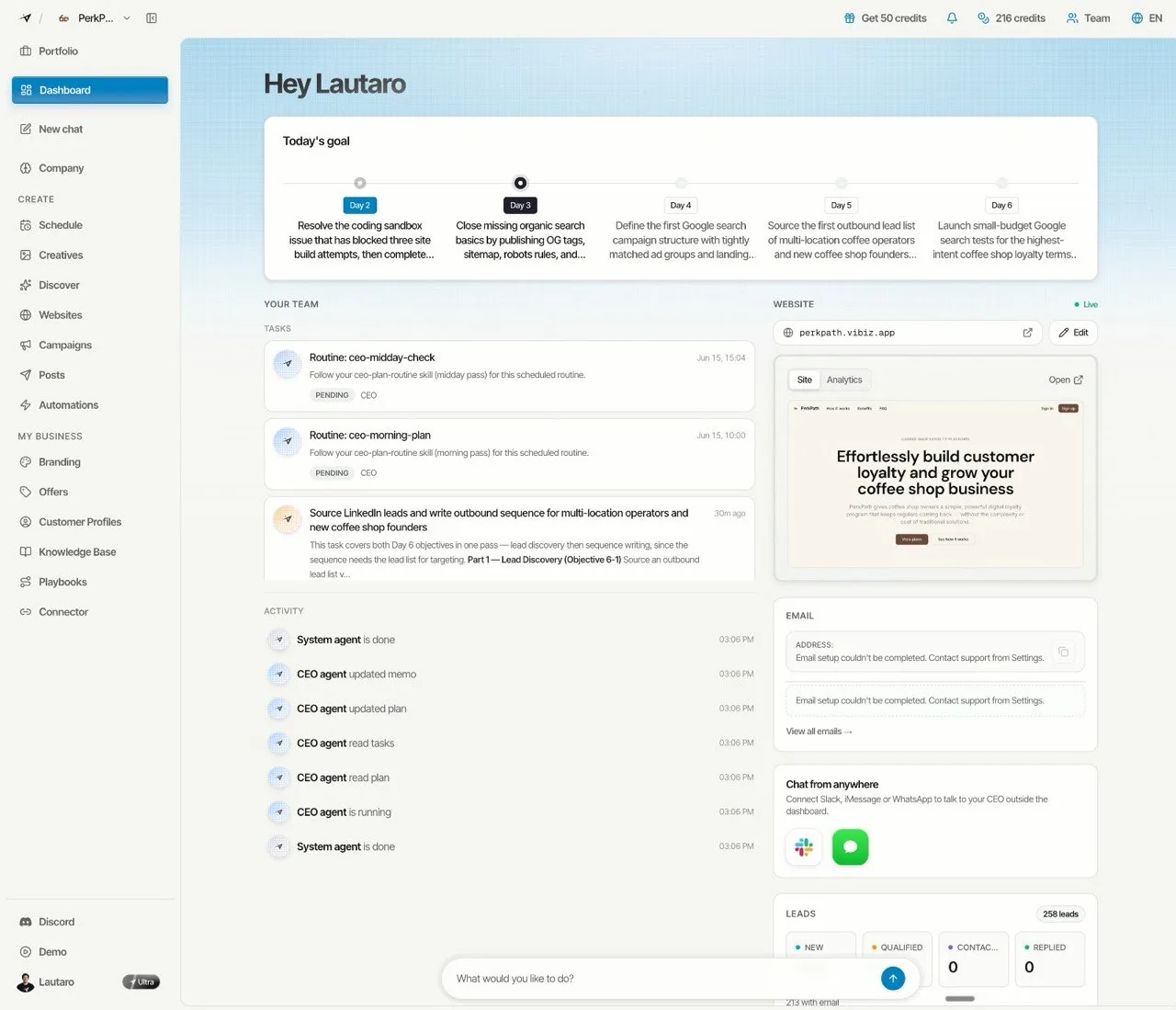Click the 258 leads badge

coord(1060,914)
